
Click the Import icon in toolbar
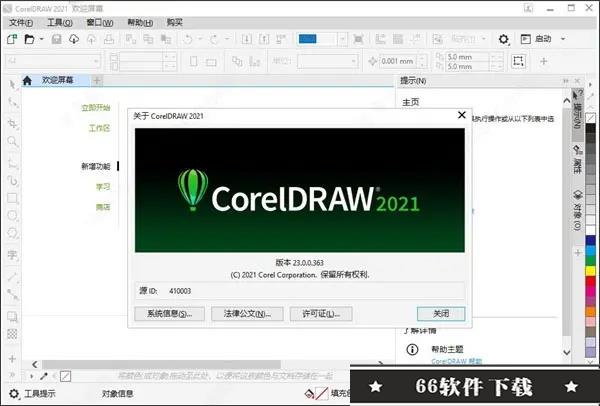coord(246,39)
